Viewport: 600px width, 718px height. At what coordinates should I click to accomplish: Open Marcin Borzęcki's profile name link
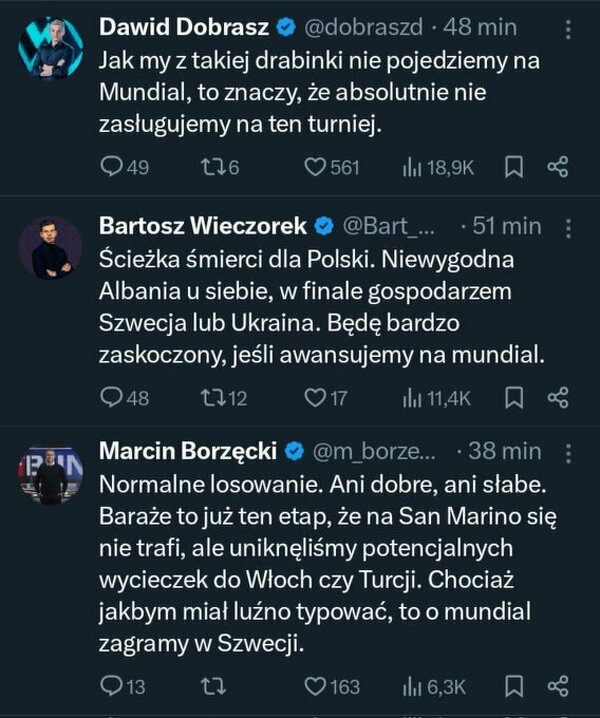click(x=188, y=452)
